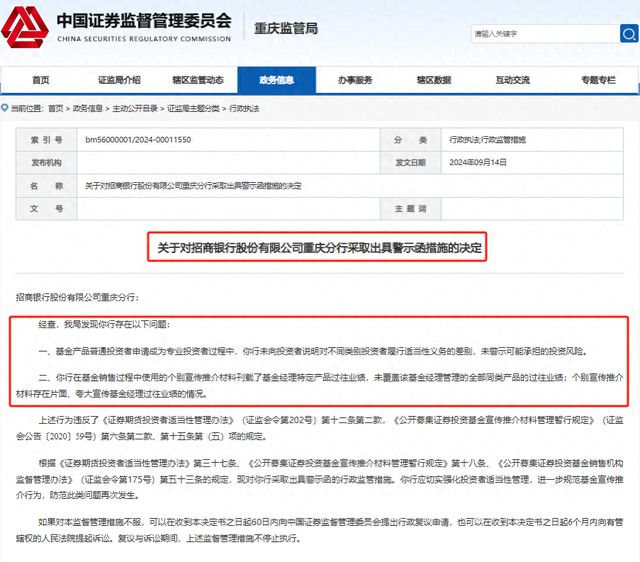Image resolution: width=640 pixels, height=562 pixels.
Task: Follow the 首页 breadcrumb link
Action: (x=56, y=109)
